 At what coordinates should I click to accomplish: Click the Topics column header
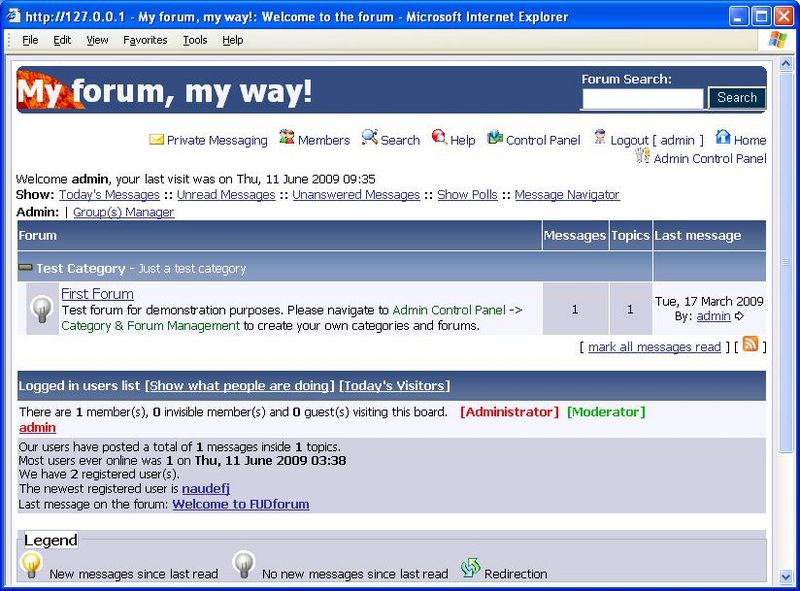pyautogui.click(x=631, y=235)
